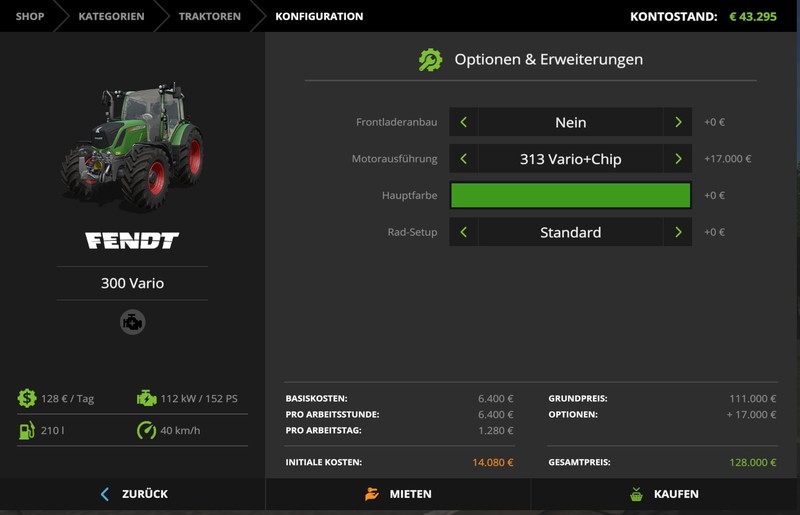Click the shopping basket icon on Kaufen

(636, 494)
